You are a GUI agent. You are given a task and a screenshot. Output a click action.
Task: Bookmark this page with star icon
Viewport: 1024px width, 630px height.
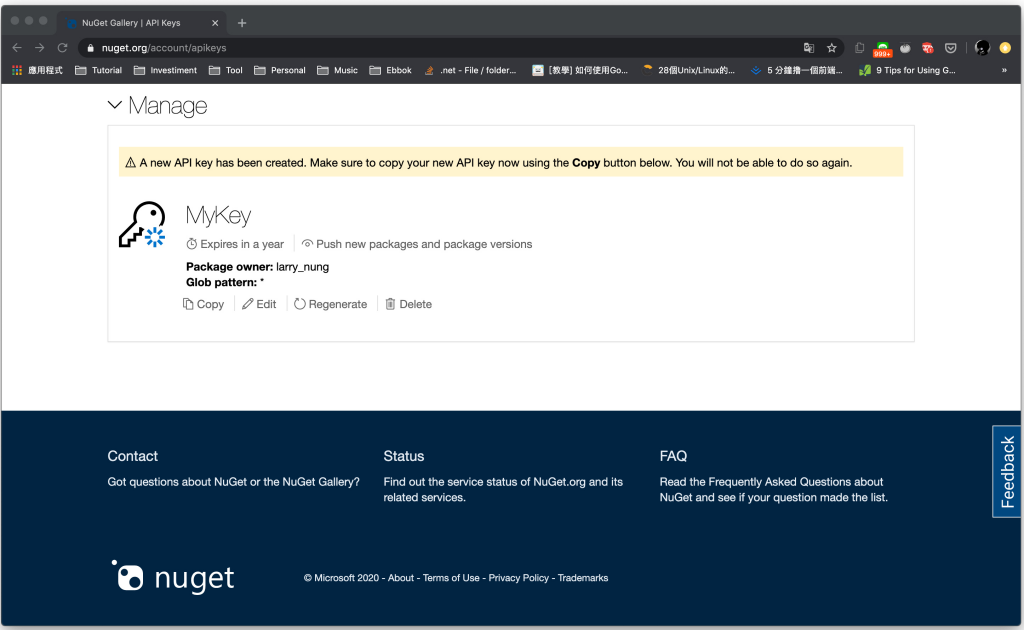[831, 48]
